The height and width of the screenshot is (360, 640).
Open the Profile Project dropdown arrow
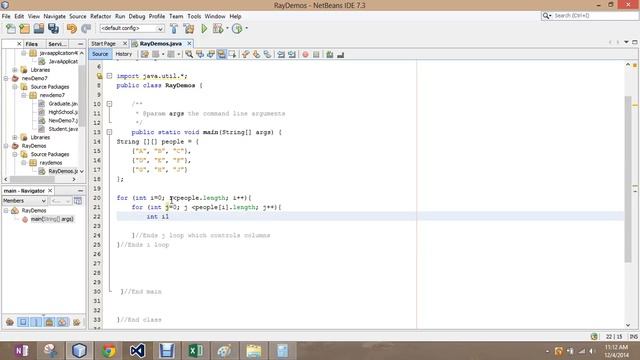tap(246, 29)
